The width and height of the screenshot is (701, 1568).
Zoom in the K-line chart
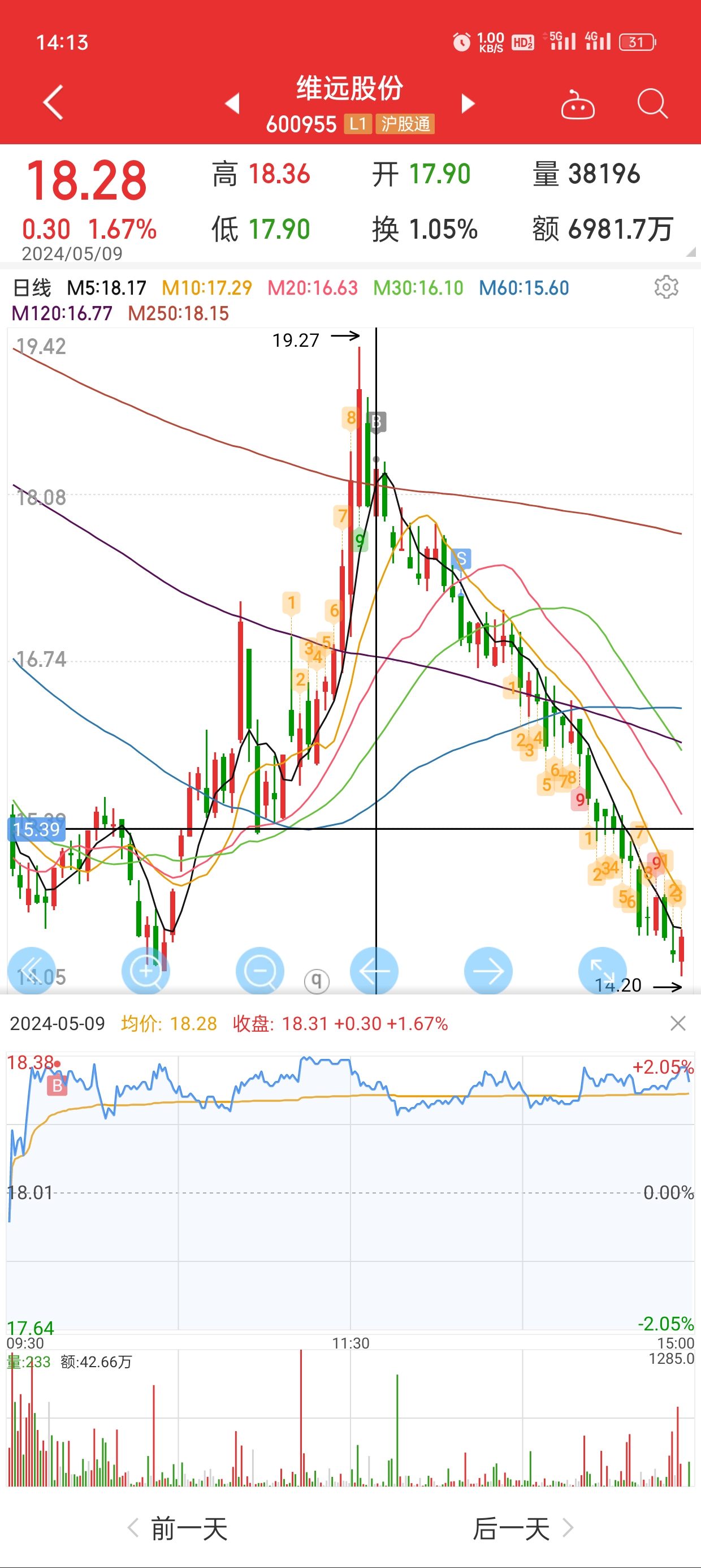pyautogui.click(x=146, y=971)
